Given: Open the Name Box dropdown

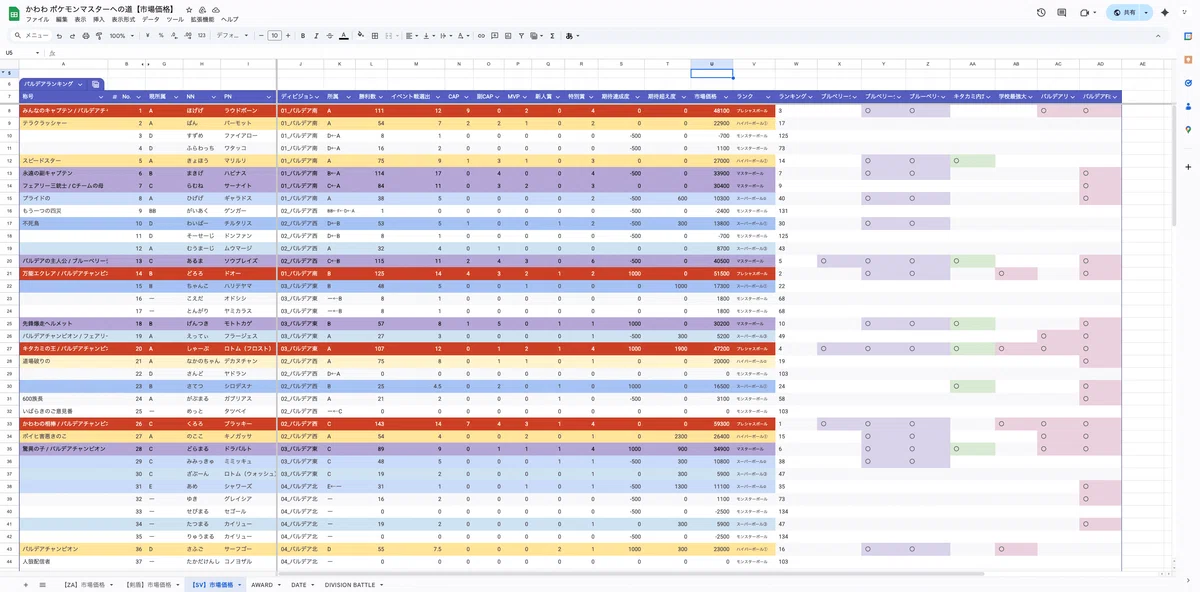Looking at the screenshot, I should pos(38,53).
